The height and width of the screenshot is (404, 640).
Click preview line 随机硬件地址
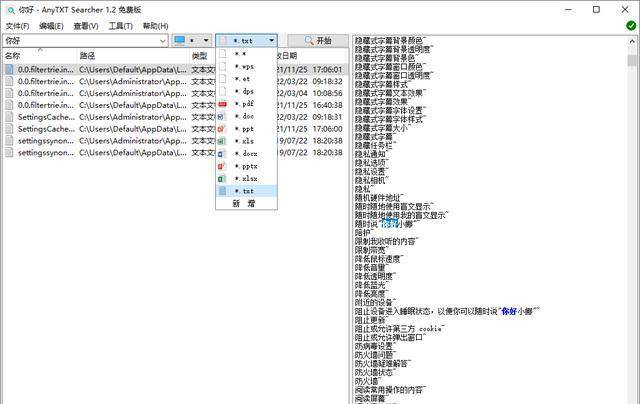click(x=379, y=198)
